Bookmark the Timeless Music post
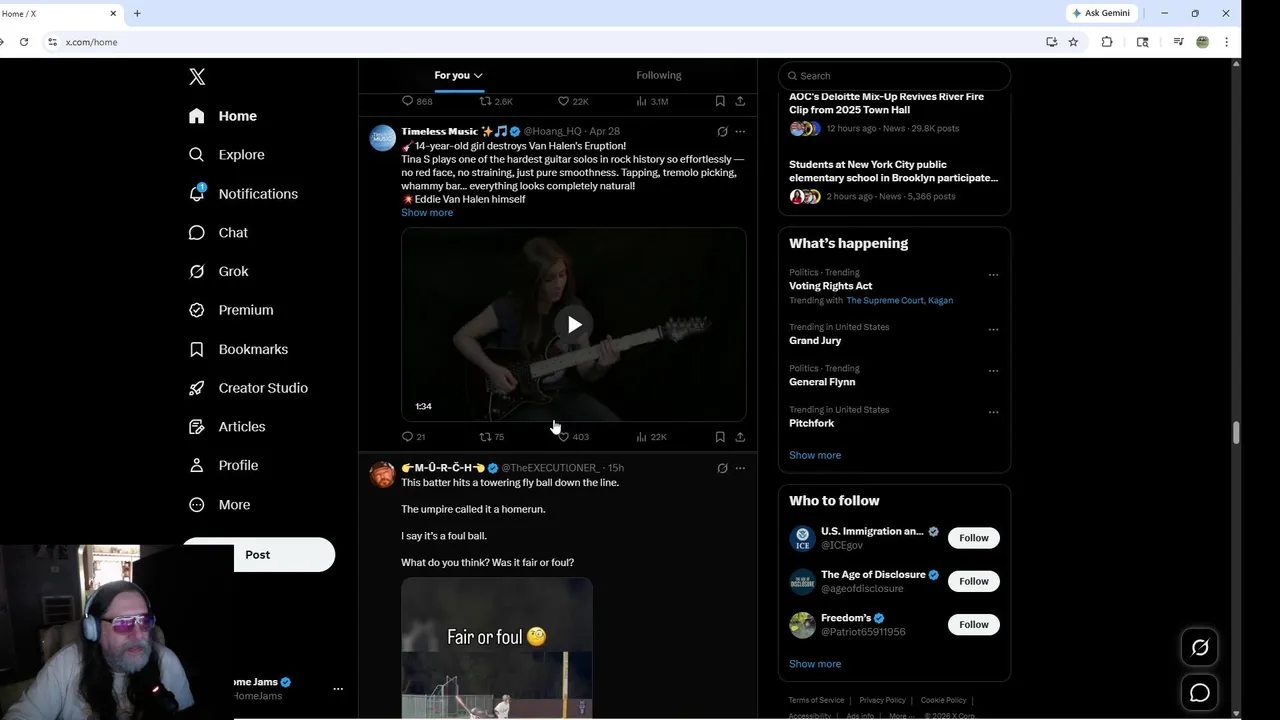Screen dimensions: 1280x720 (x=720, y=437)
